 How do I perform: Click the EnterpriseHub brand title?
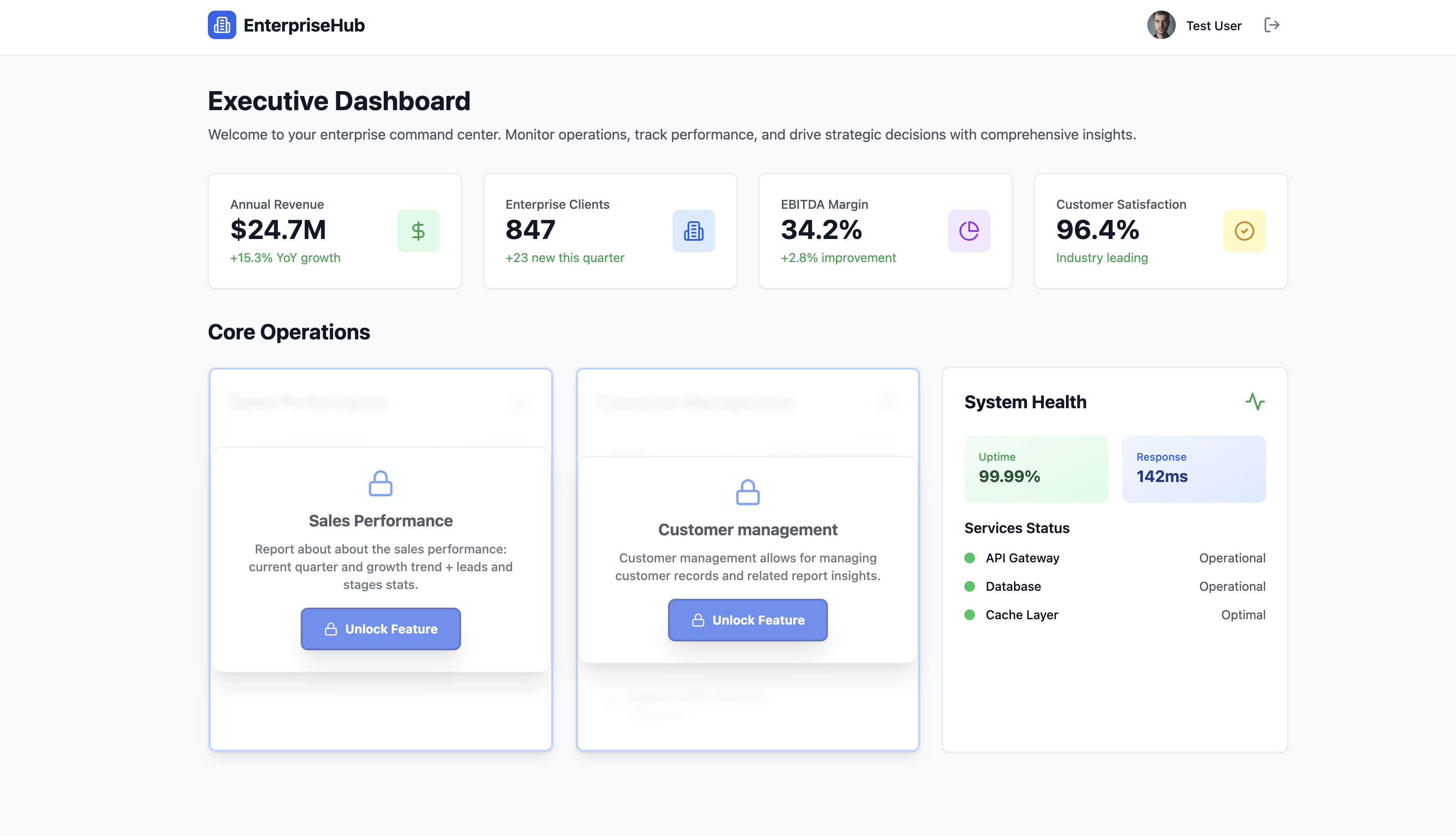point(304,25)
